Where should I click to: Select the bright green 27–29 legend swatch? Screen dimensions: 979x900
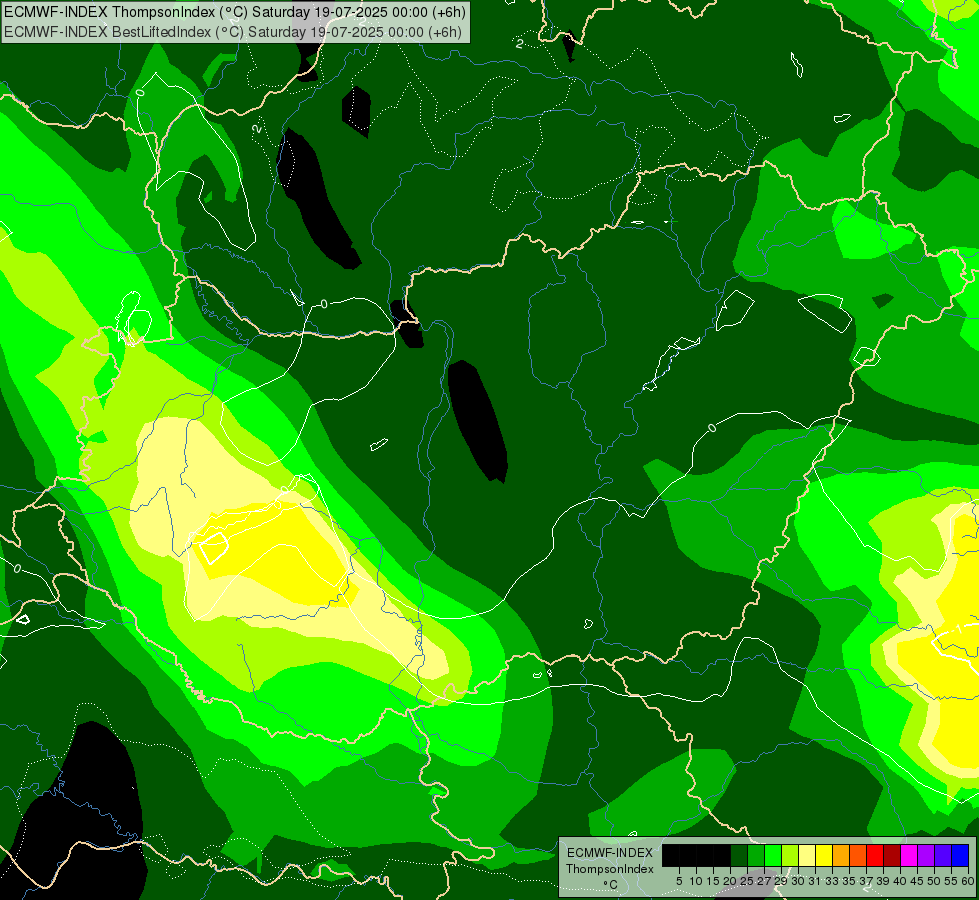click(x=773, y=855)
